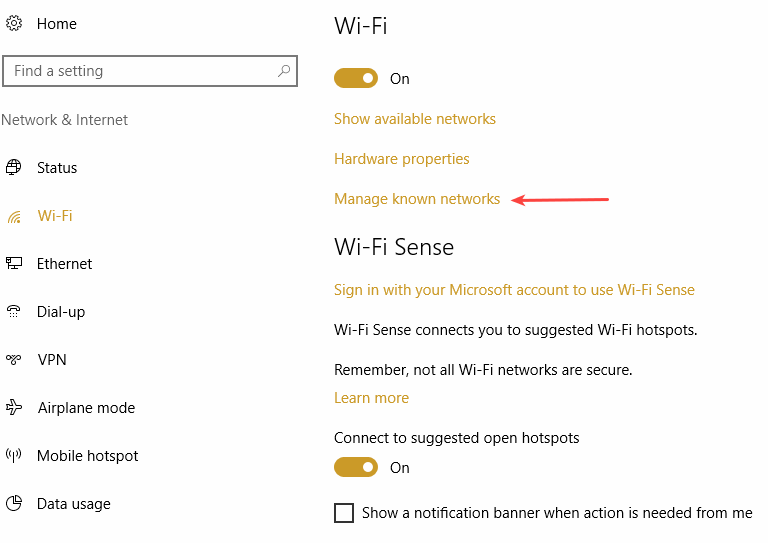Click the search magnifier icon

[284, 71]
